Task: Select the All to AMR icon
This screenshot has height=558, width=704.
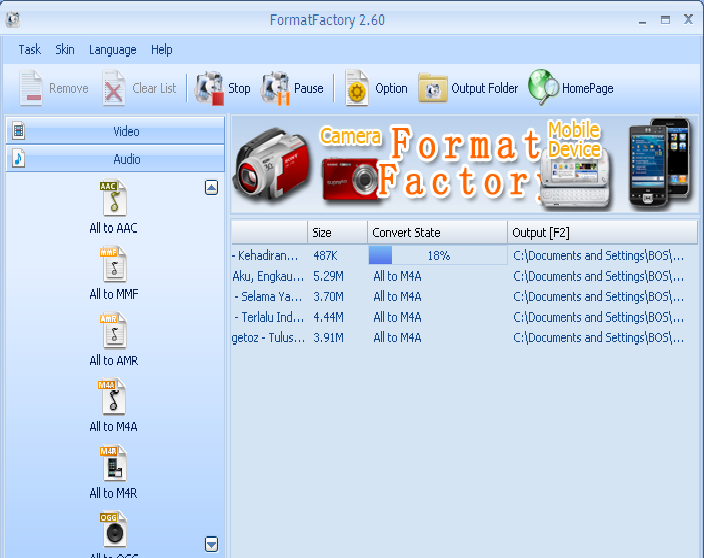Action: (x=114, y=331)
